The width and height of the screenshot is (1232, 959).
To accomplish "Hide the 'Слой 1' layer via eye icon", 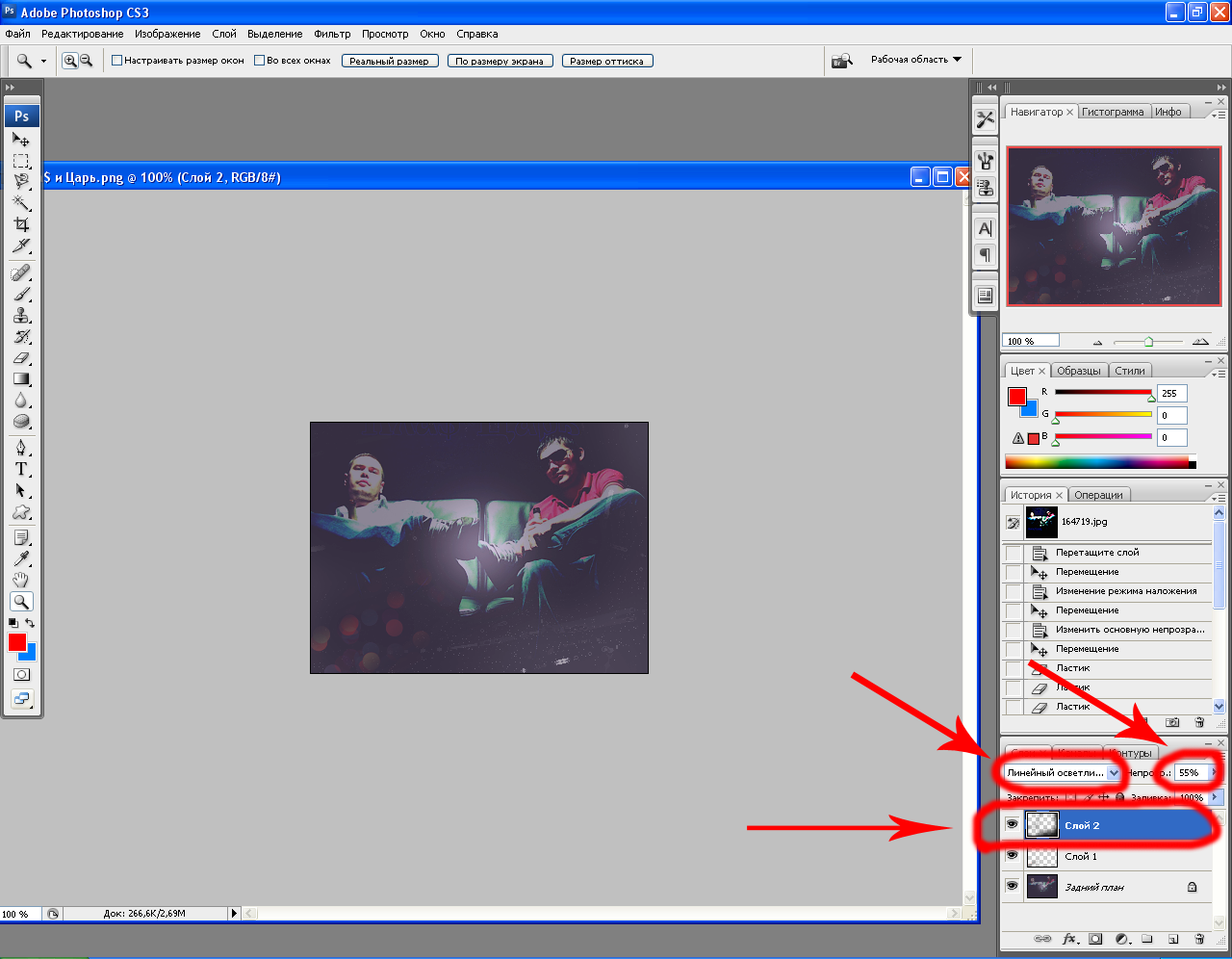I will 1012,856.
